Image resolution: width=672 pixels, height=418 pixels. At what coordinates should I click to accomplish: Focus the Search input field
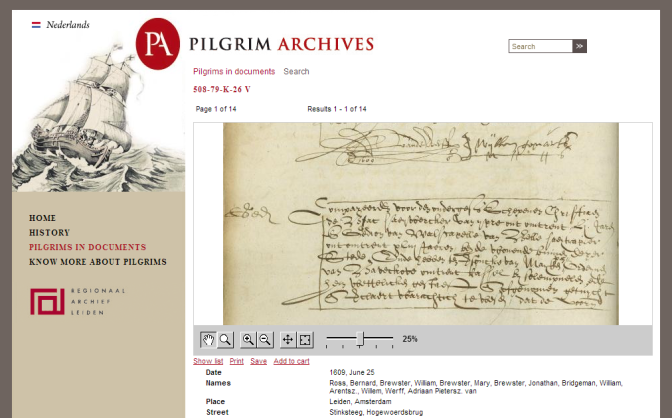[540, 46]
